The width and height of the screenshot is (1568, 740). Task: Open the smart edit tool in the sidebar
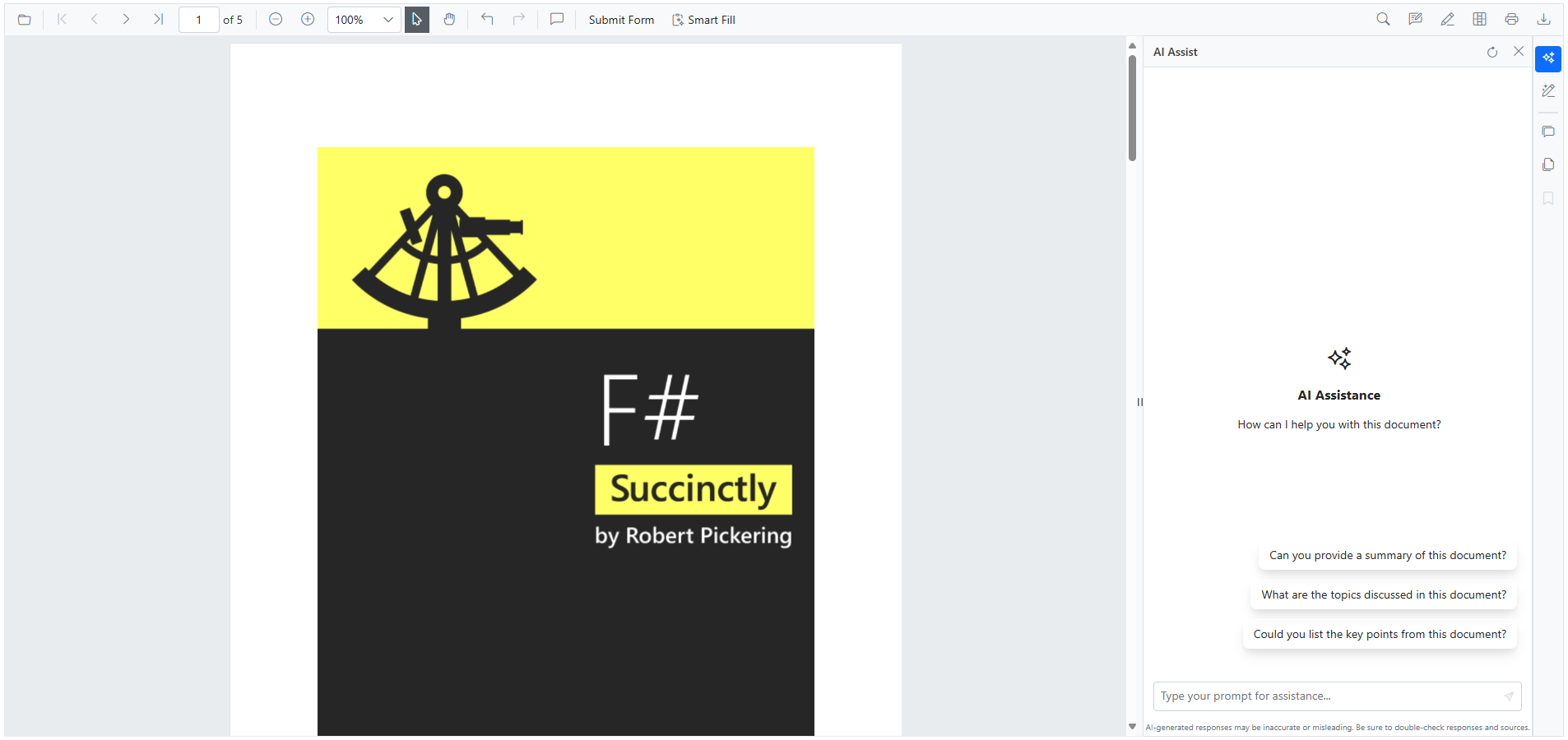pyautogui.click(x=1548, y=90)
